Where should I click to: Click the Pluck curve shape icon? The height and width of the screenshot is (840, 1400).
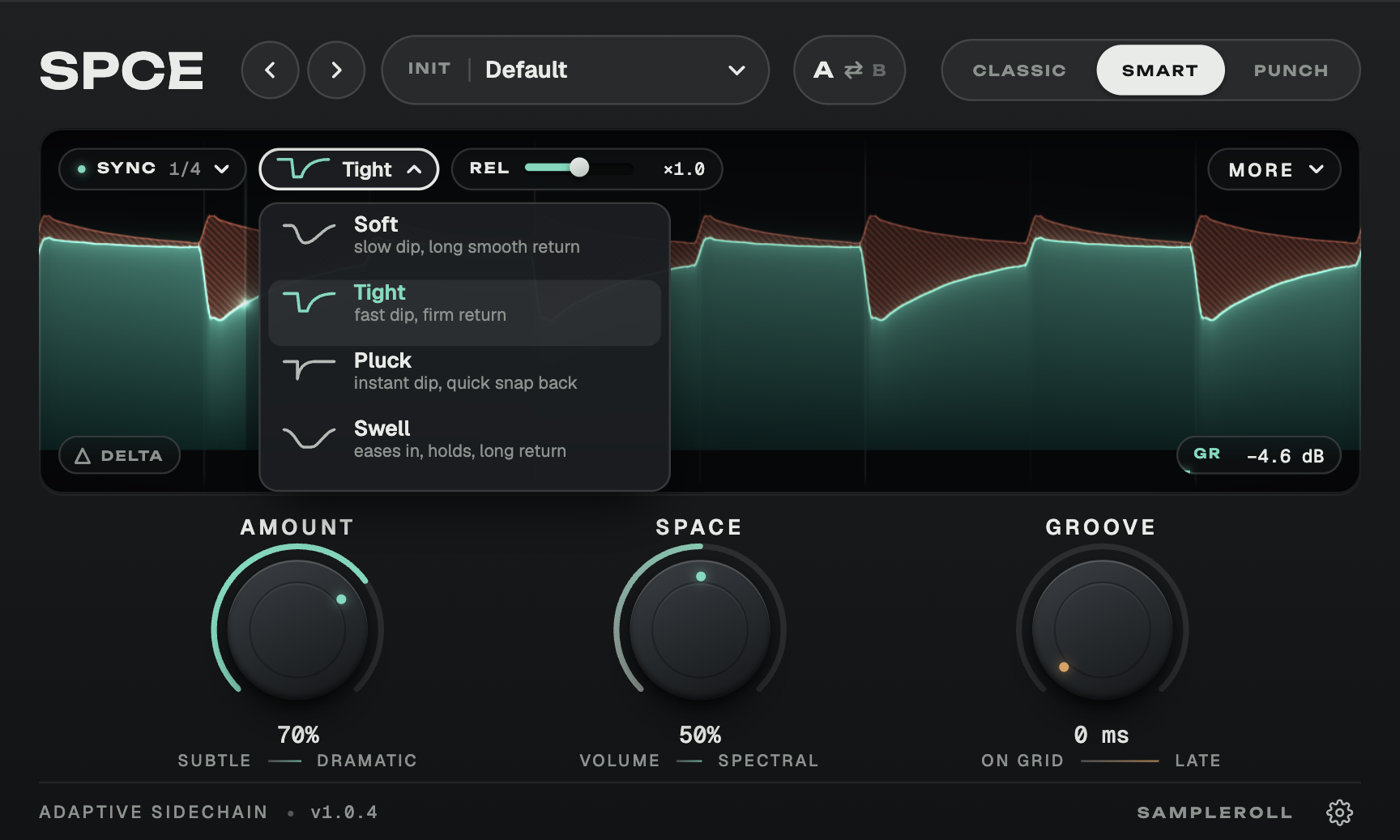[309, 369]
